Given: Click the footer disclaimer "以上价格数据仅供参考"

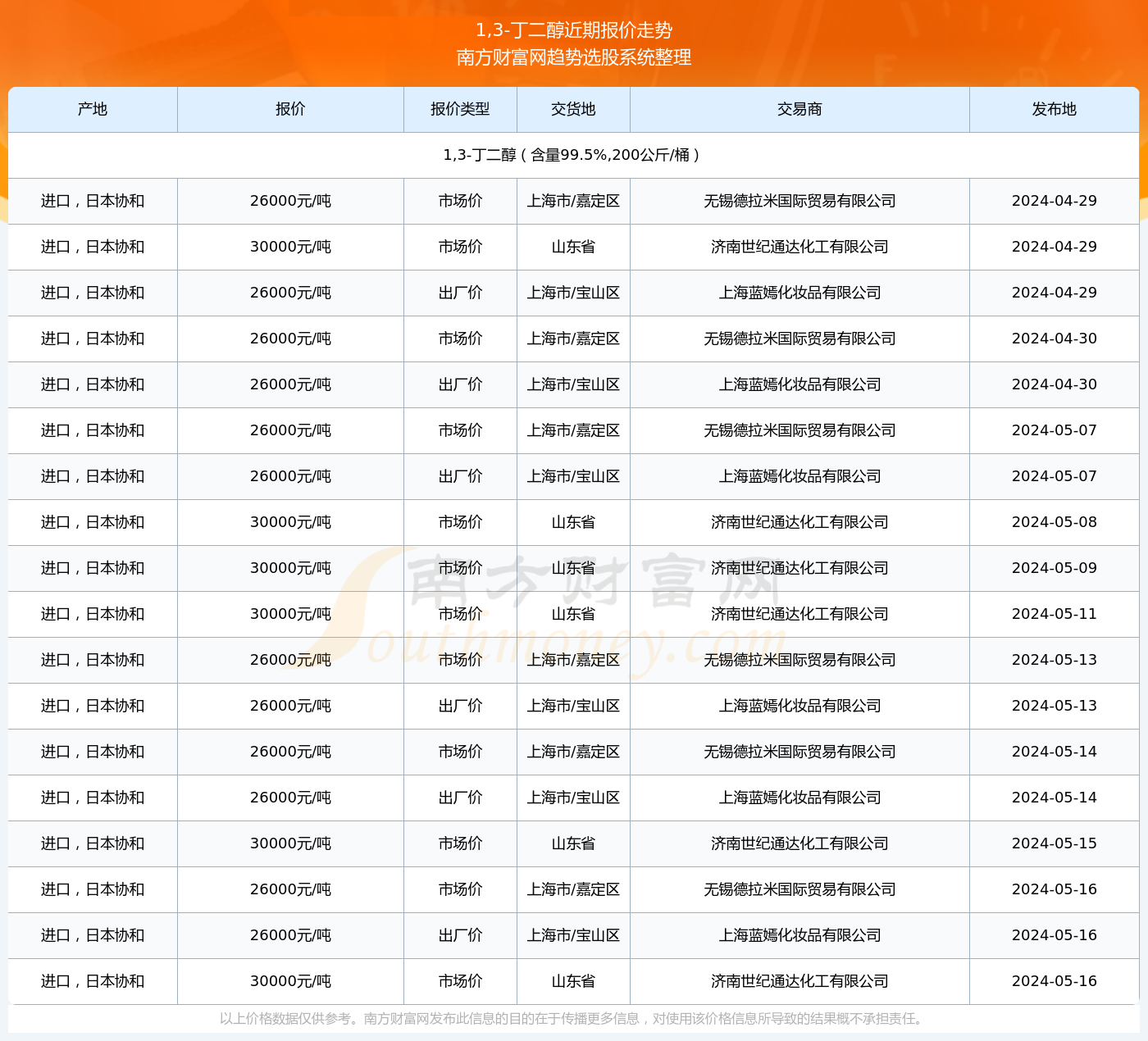Looking at the screenshot, I should point(285,1019).
